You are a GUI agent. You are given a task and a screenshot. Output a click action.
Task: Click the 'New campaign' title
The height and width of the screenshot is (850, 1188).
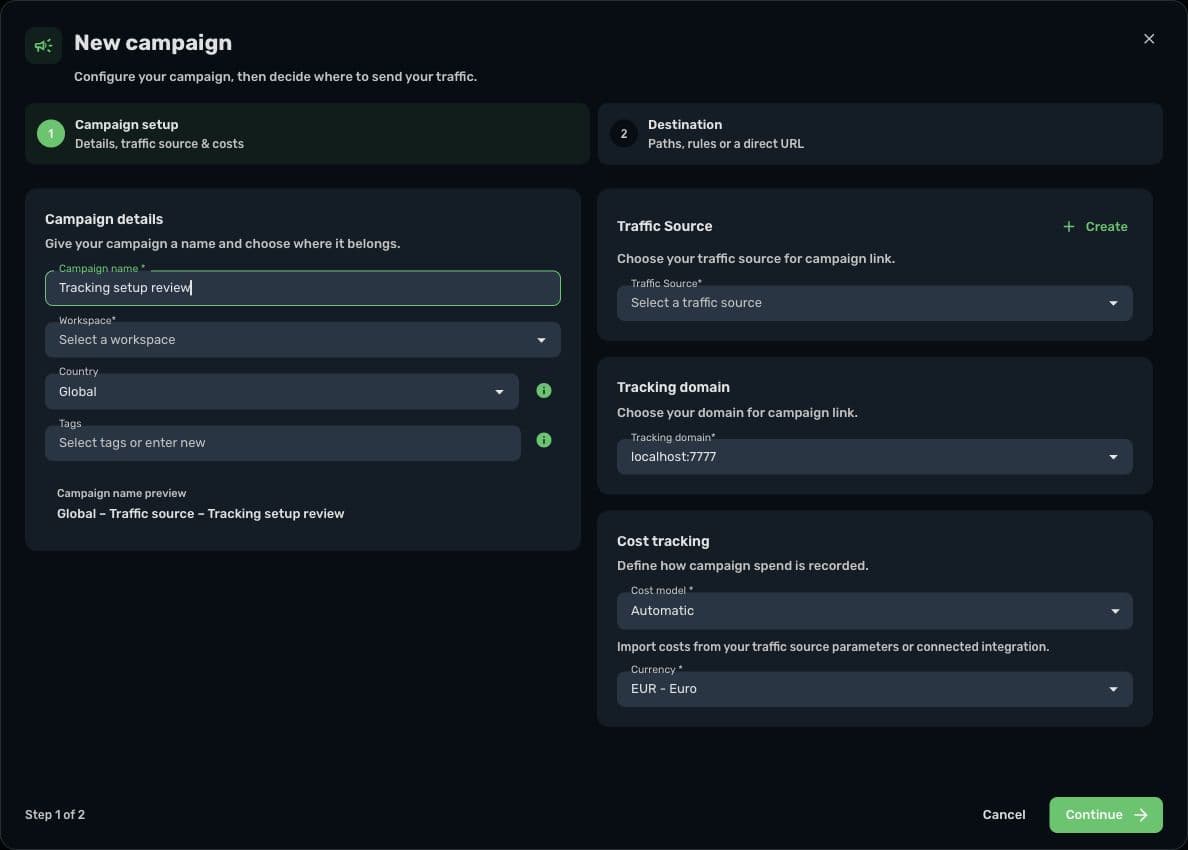click(153, 42)
